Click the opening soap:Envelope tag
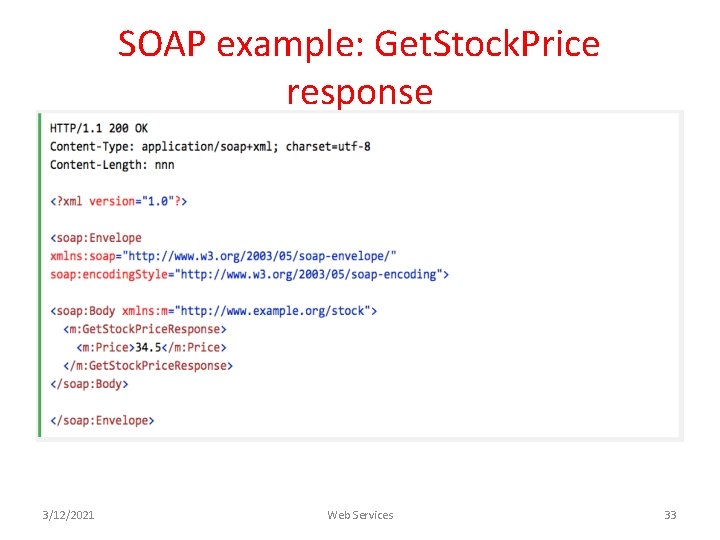This screenshot has height=540, width=720. (x=96, y=238)
